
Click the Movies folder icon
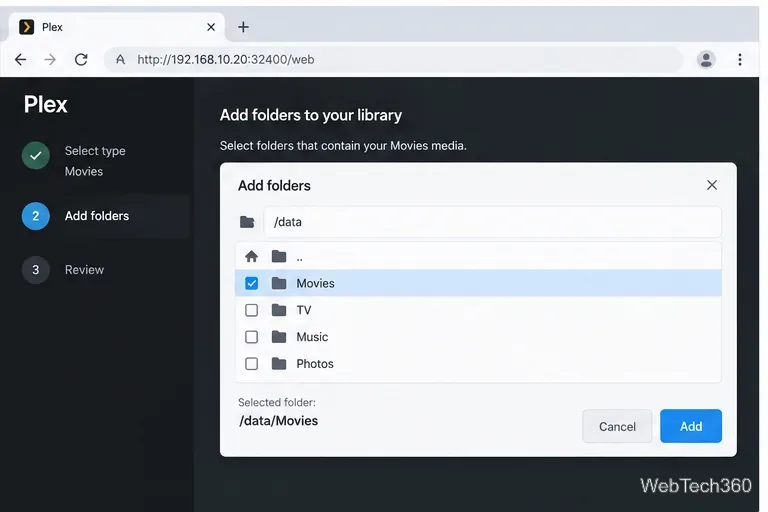(279, 283)
